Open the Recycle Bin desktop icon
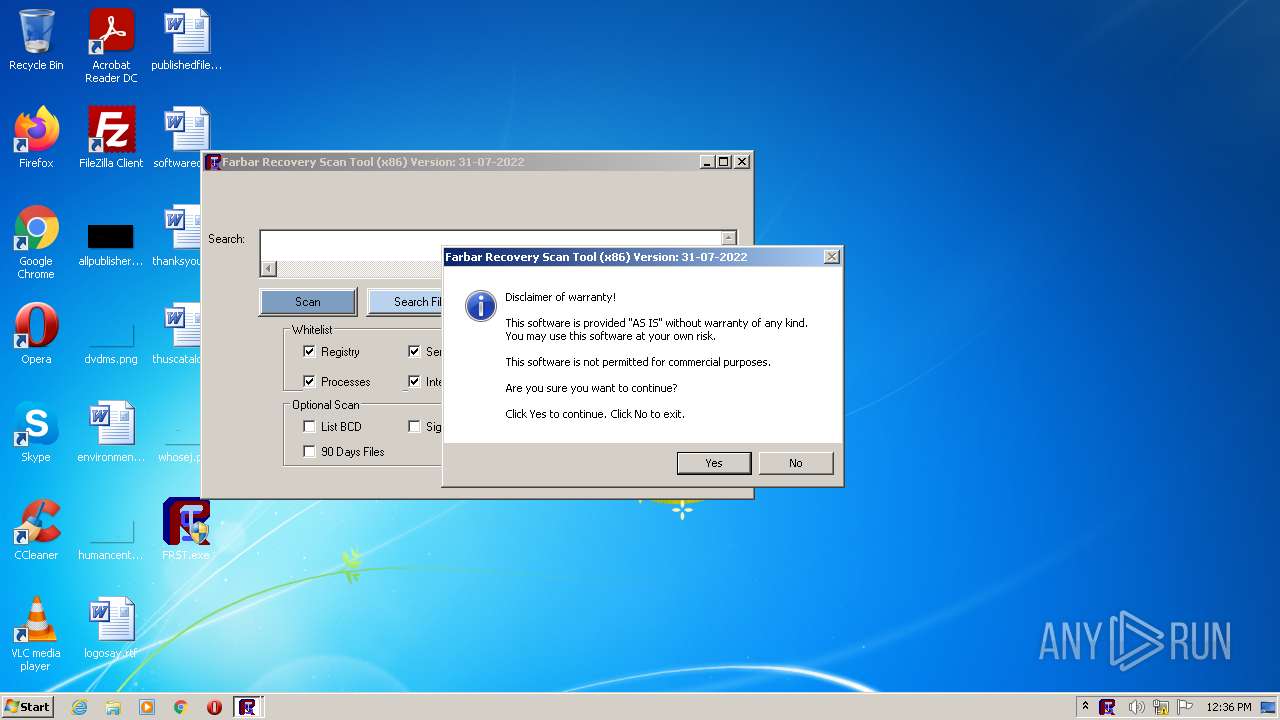The height and width of the screenshot is (720, 1280). click(36, 41)
